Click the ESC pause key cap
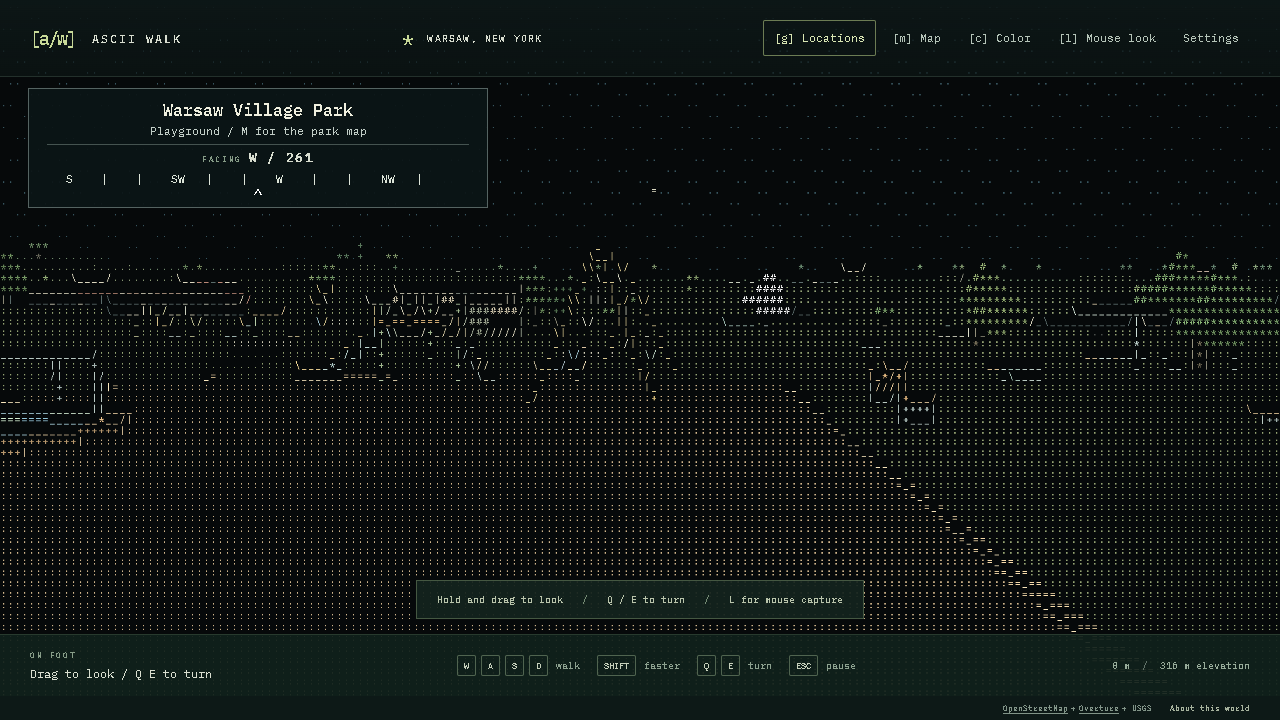The width and height of the screenshot is (1280, 720). (803, 666)
